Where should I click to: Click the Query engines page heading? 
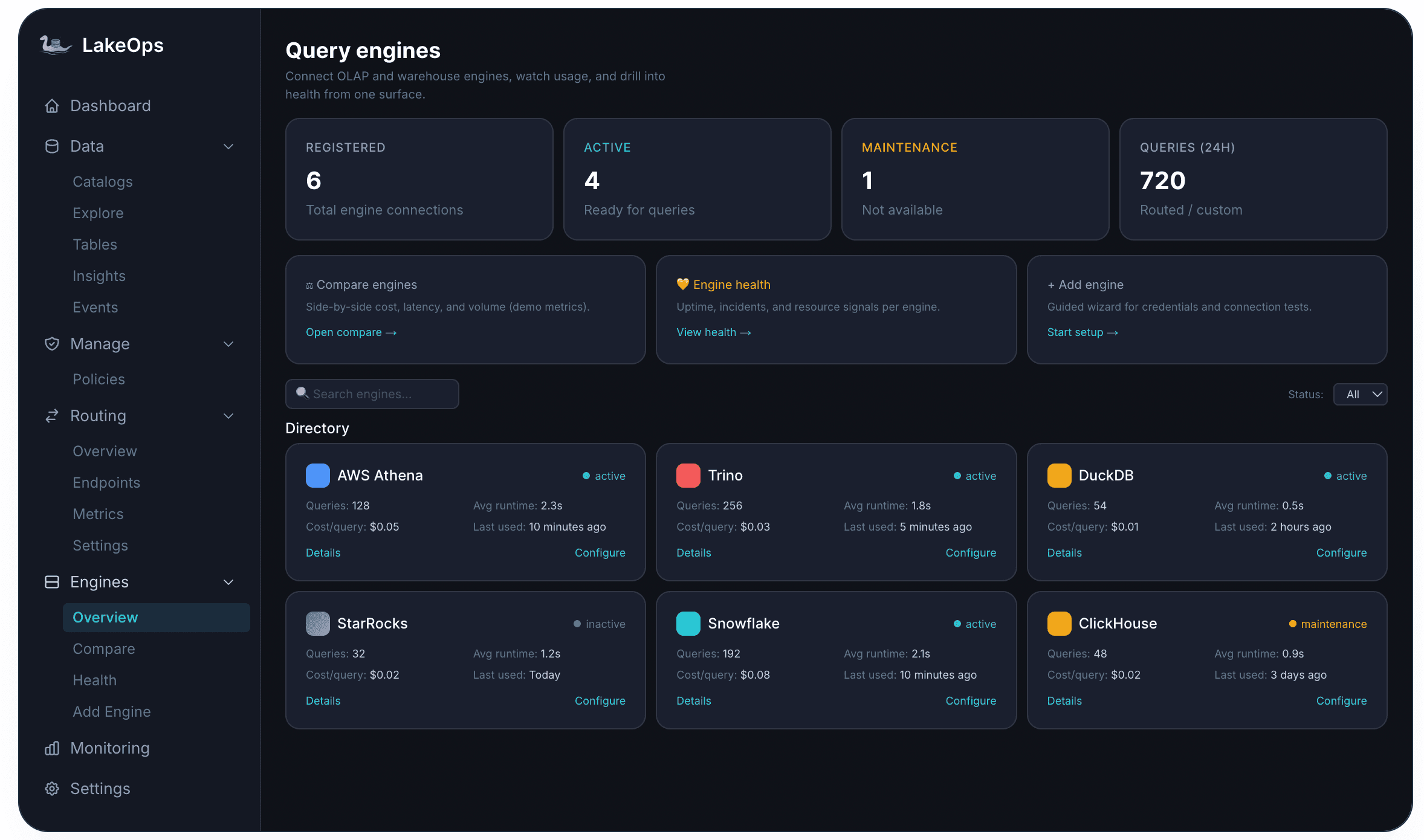click(363, 51)
